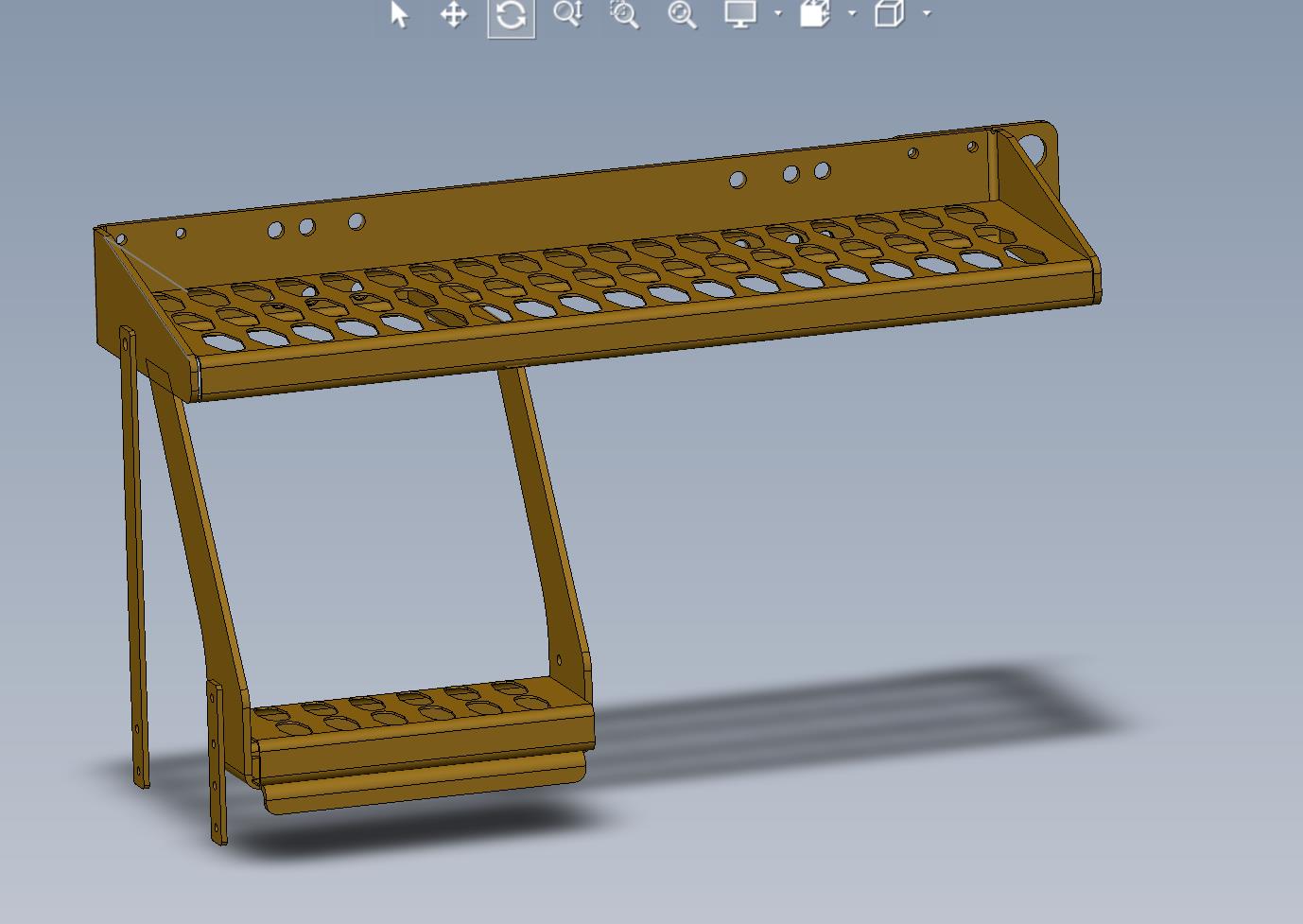Screen dimensions: 1303x924
Task: Click the section view cube icon
Action: click(x=815, y=13)
